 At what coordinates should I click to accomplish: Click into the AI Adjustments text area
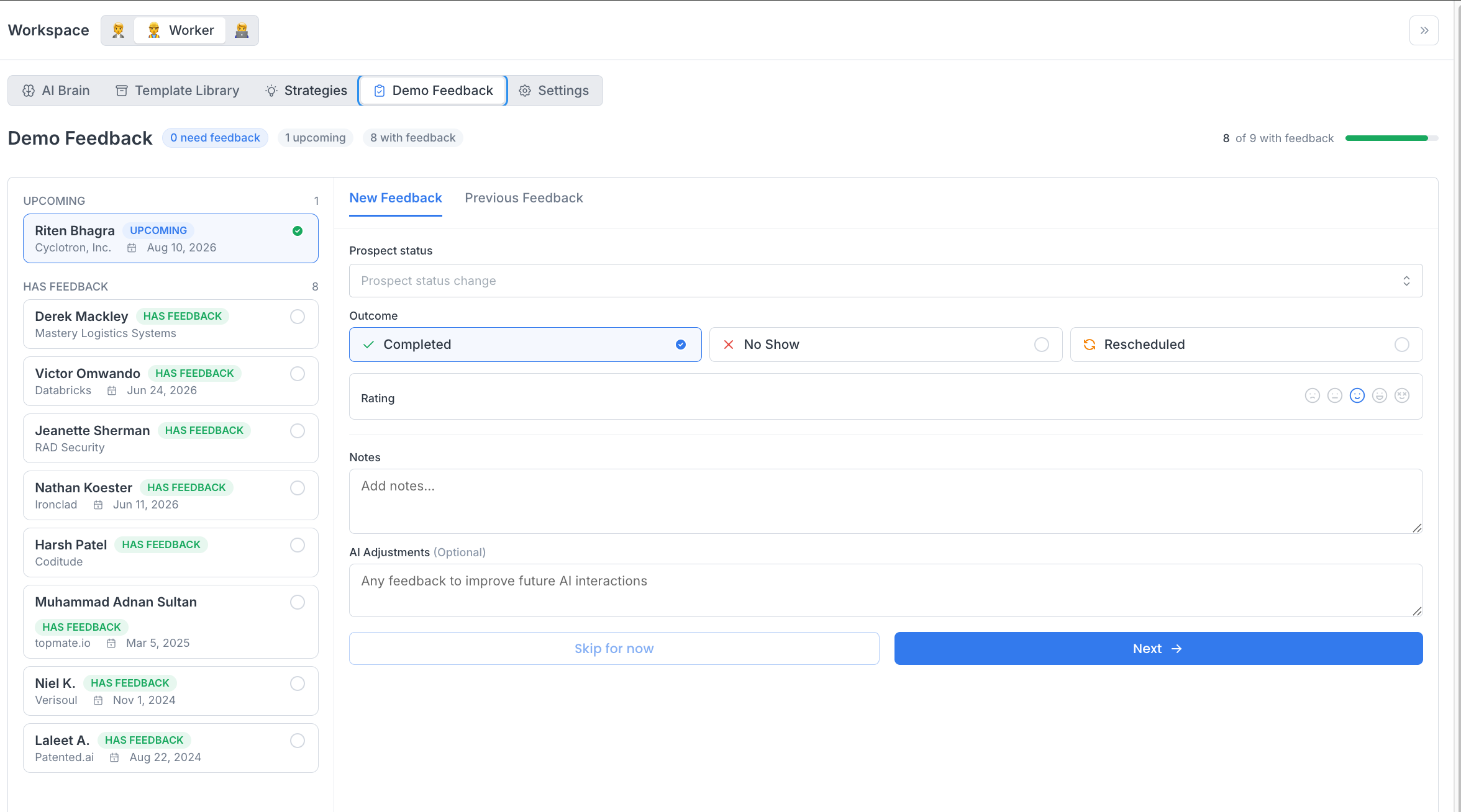click(886, 590)
